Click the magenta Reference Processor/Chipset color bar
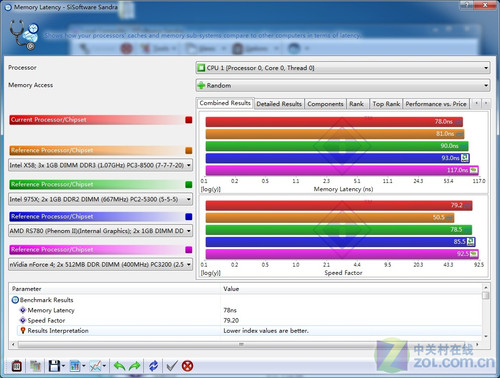The width and height of the screenshot is (500, 378). (96, 250)
